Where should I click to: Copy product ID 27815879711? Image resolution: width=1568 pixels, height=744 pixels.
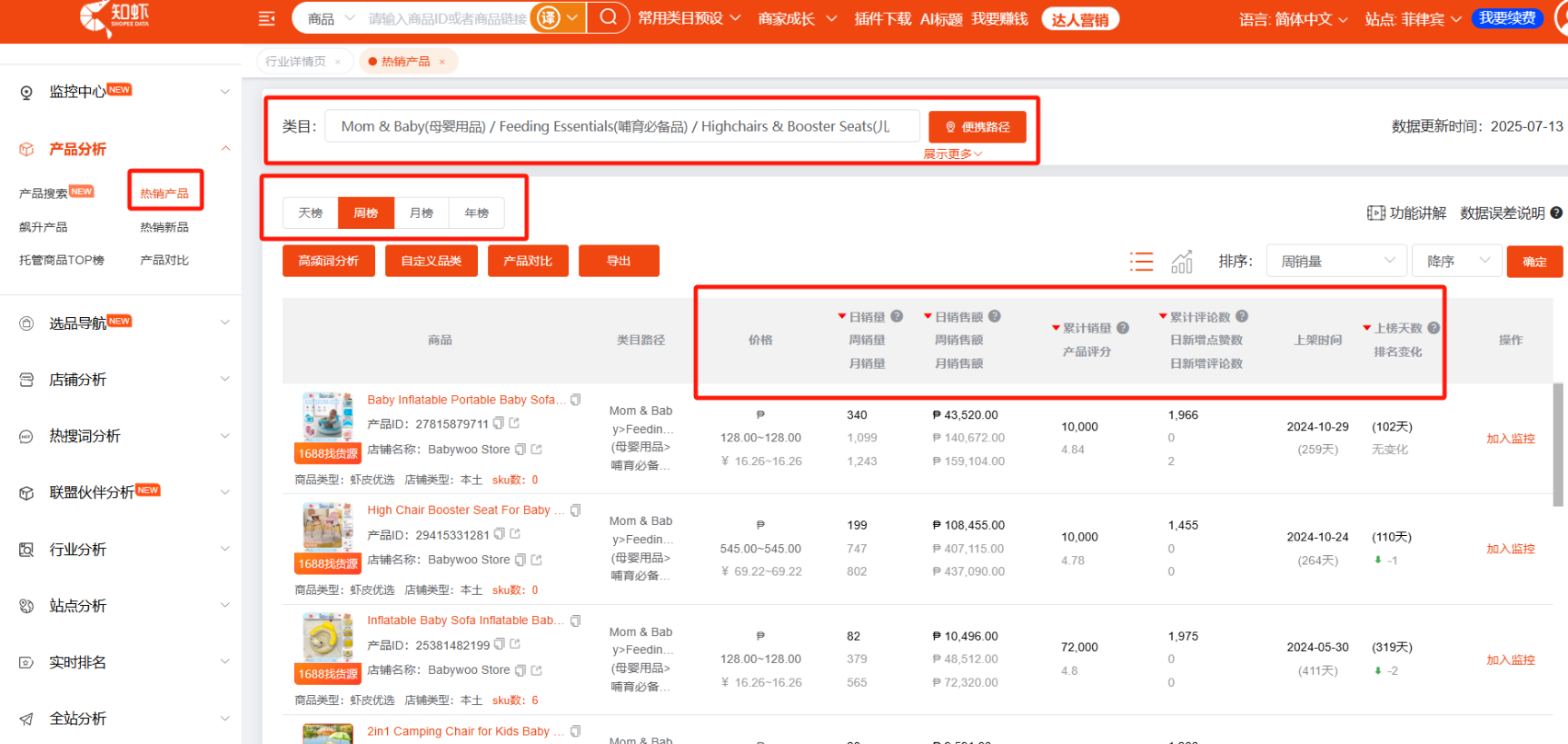click(x=499, y=423)
